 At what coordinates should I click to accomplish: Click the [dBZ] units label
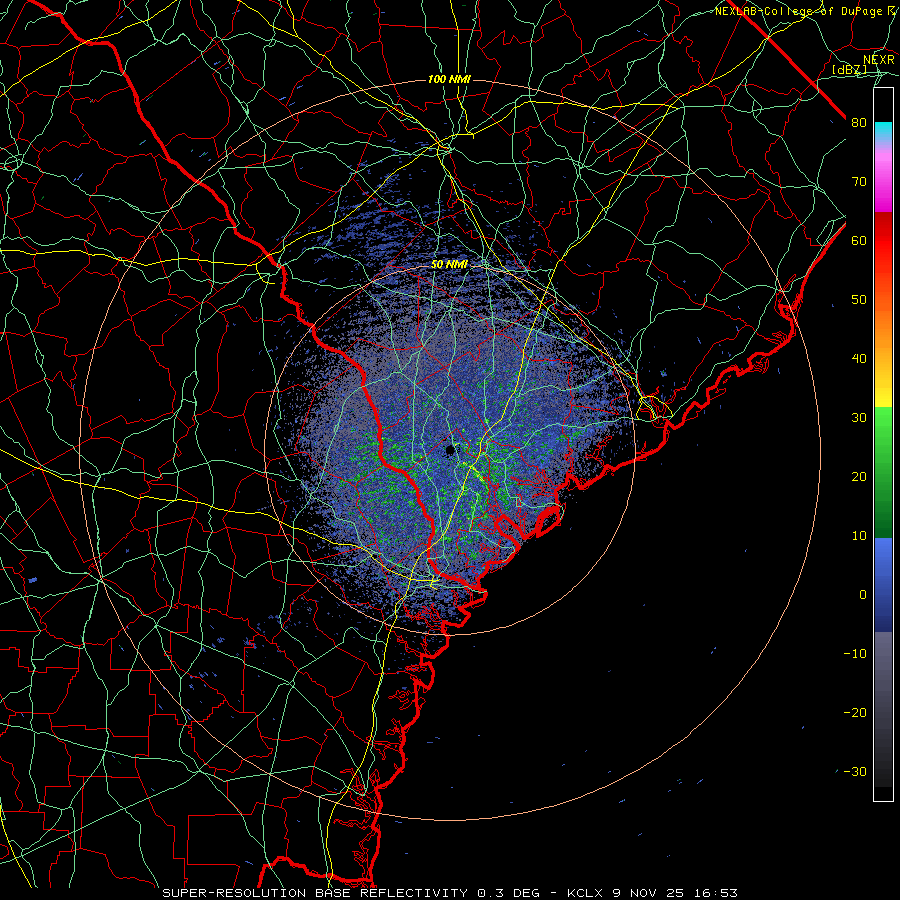pyautogui.click(x=849, y=69)
